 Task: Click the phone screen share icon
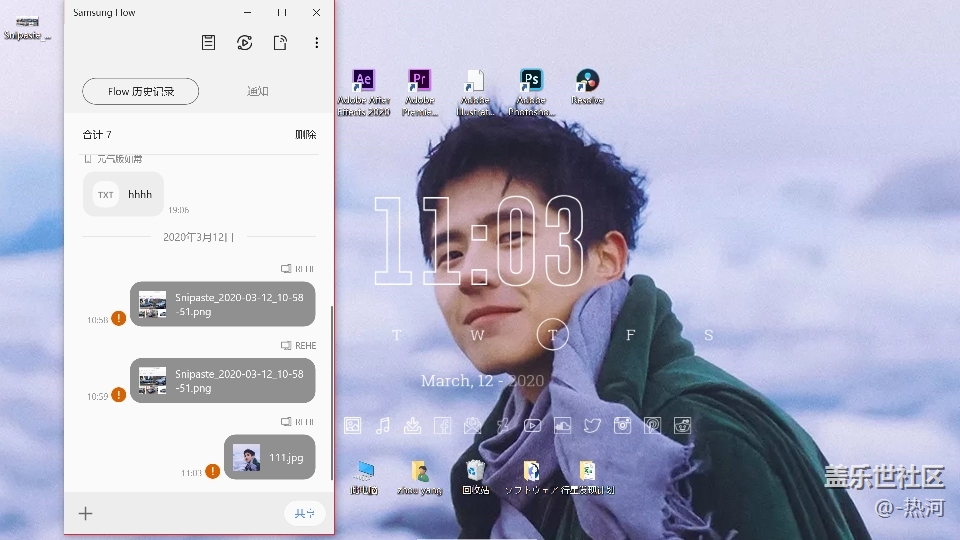[280, 43]
